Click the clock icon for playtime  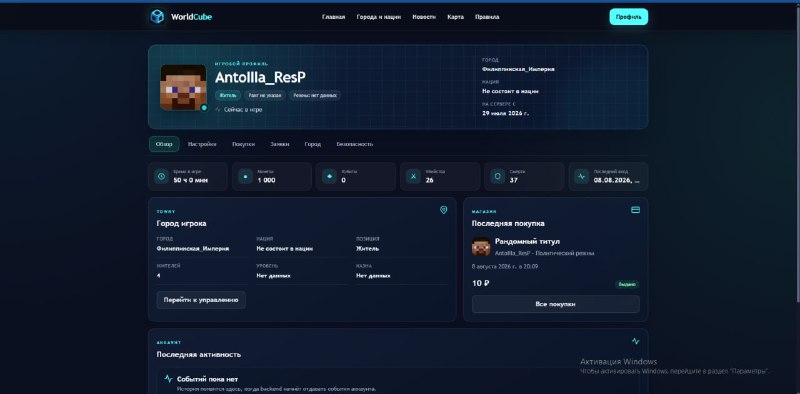point(162,177)
